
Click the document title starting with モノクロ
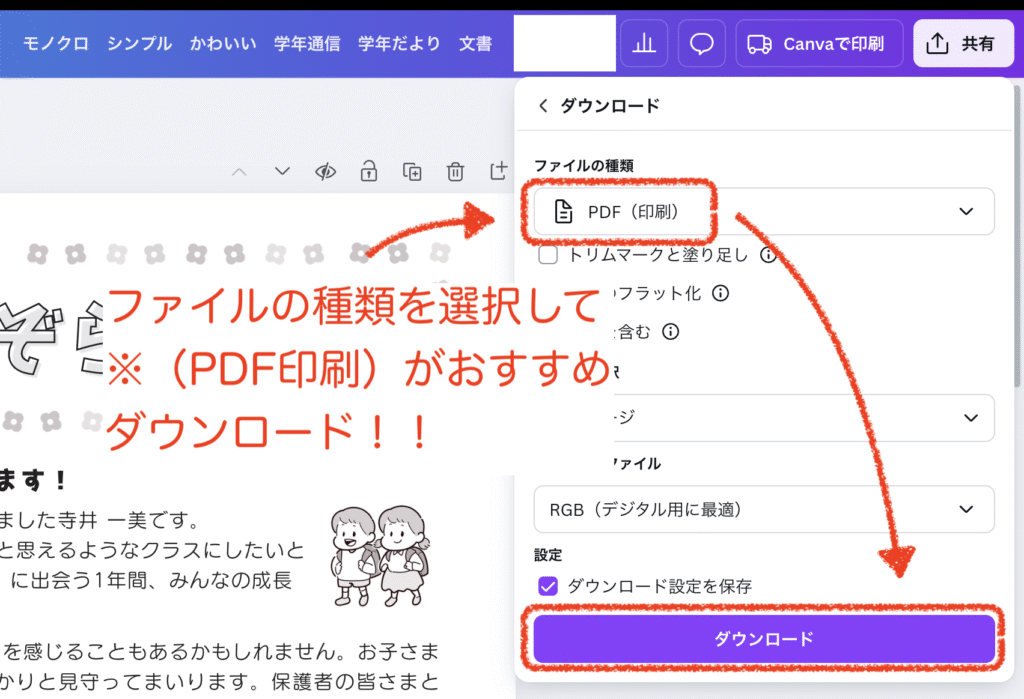pos(257,44)
